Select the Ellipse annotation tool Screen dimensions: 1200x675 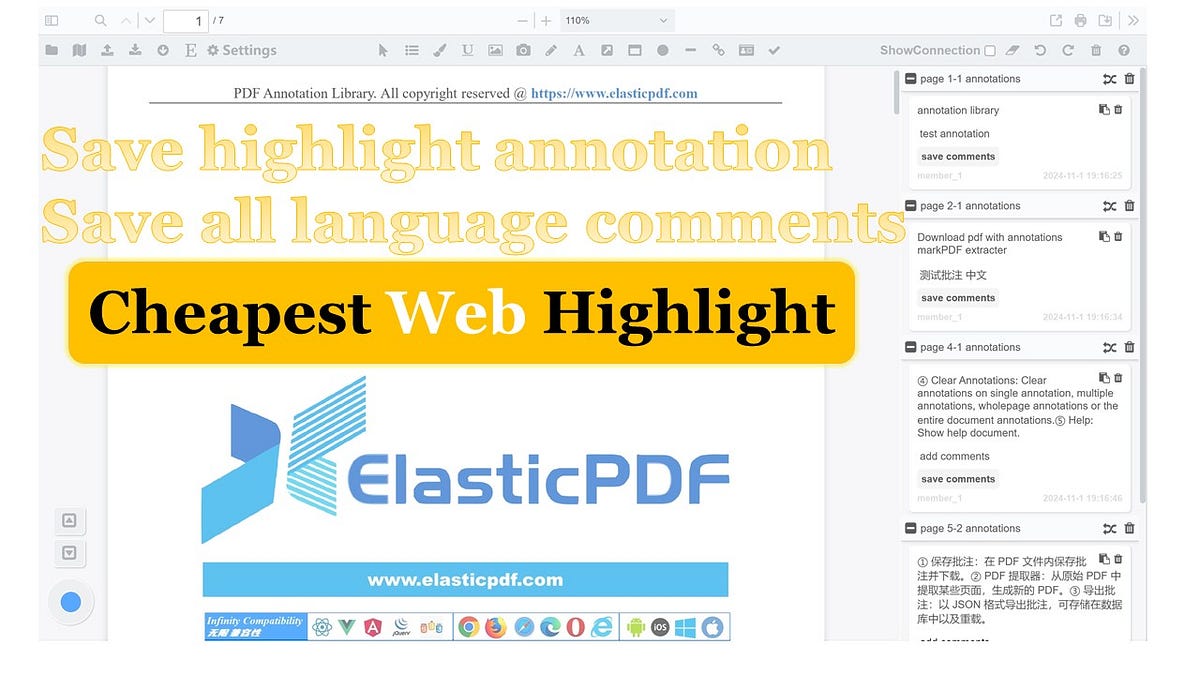(663, 50)
